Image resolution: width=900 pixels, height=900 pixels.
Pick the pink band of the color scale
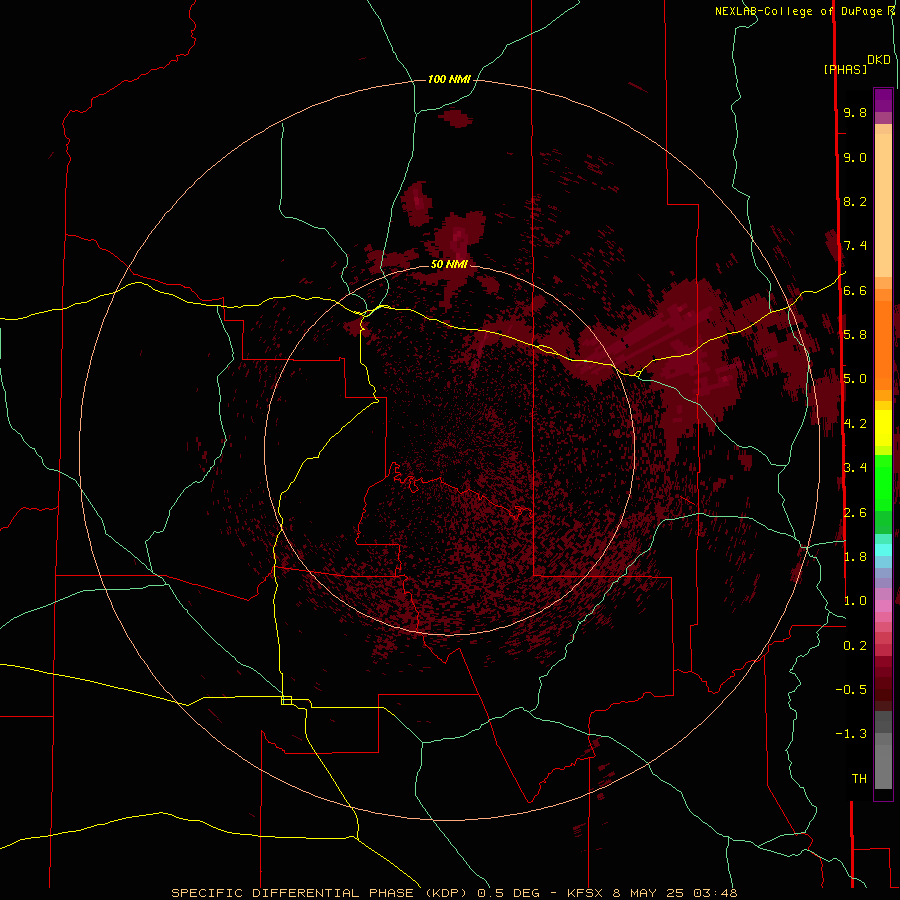pyautogui.click(x=883, y=606)
